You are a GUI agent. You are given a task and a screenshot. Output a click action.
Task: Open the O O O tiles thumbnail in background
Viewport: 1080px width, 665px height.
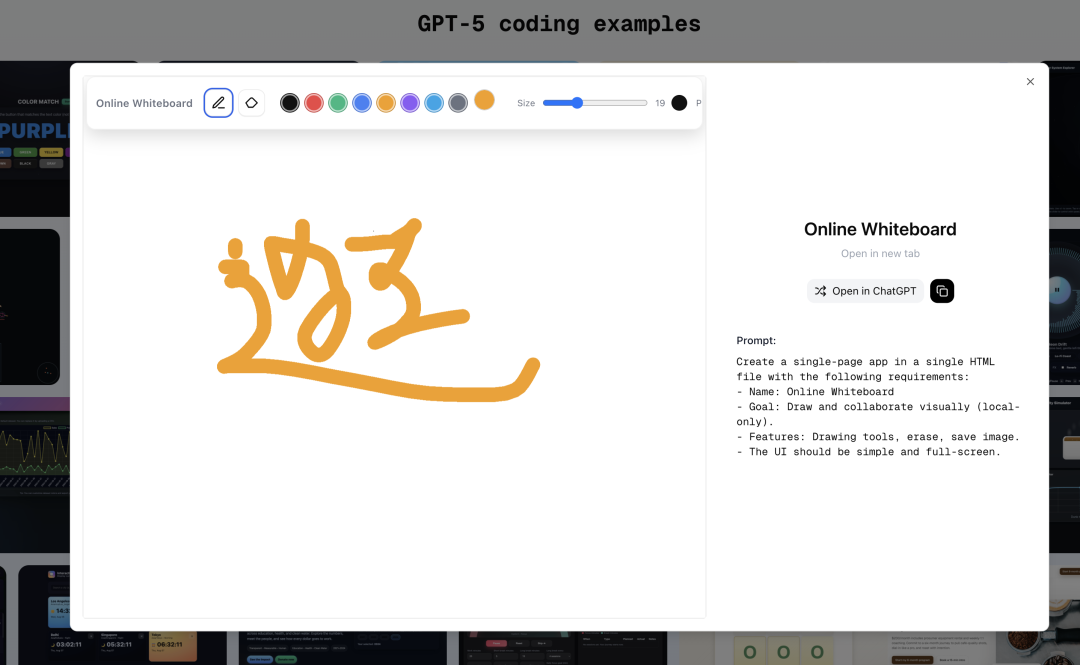(783, 649)
